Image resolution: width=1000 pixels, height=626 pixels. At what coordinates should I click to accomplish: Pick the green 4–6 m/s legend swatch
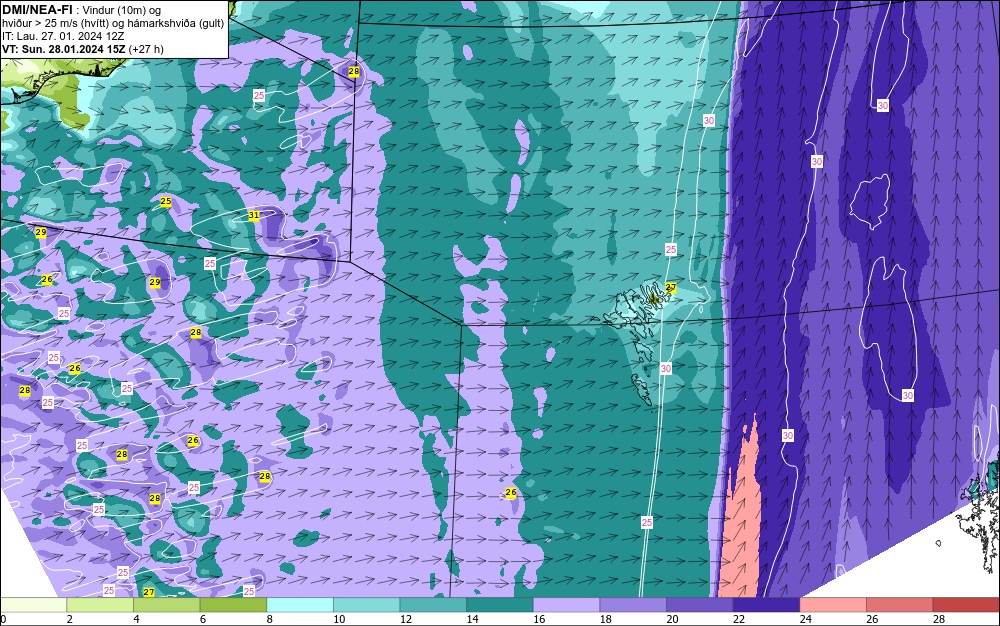click(x=166, y=605)
